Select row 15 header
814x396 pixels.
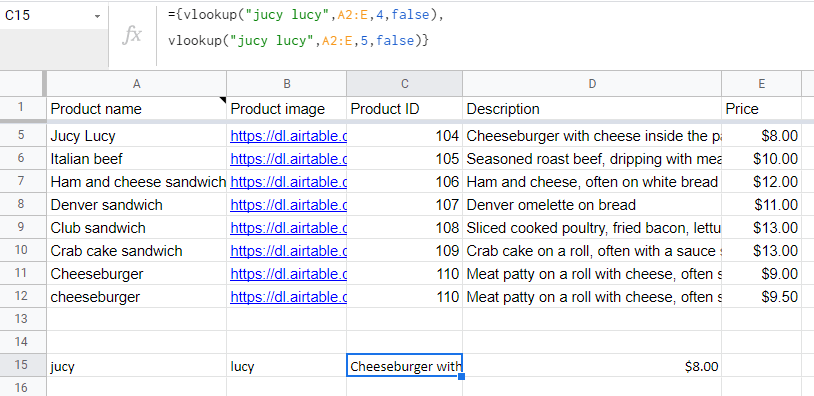pos(21,365)
